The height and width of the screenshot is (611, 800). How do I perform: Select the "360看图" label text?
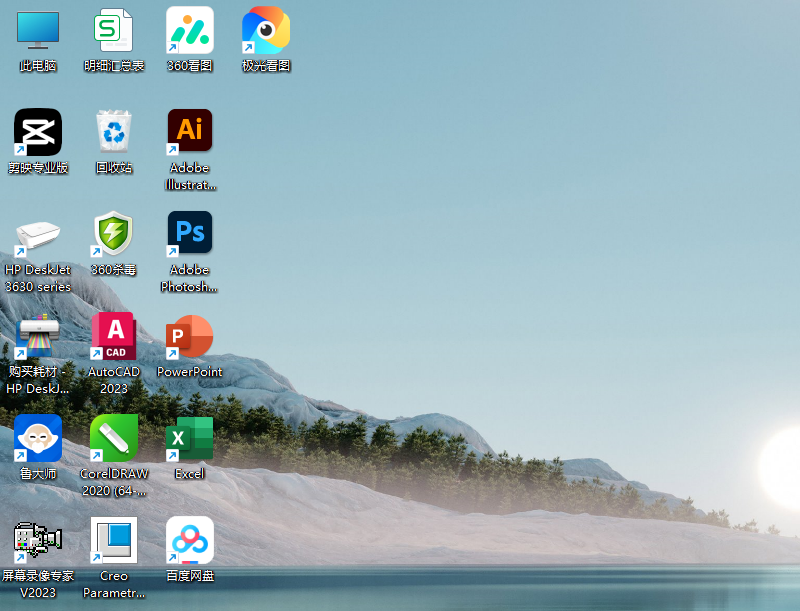(190, 66)
